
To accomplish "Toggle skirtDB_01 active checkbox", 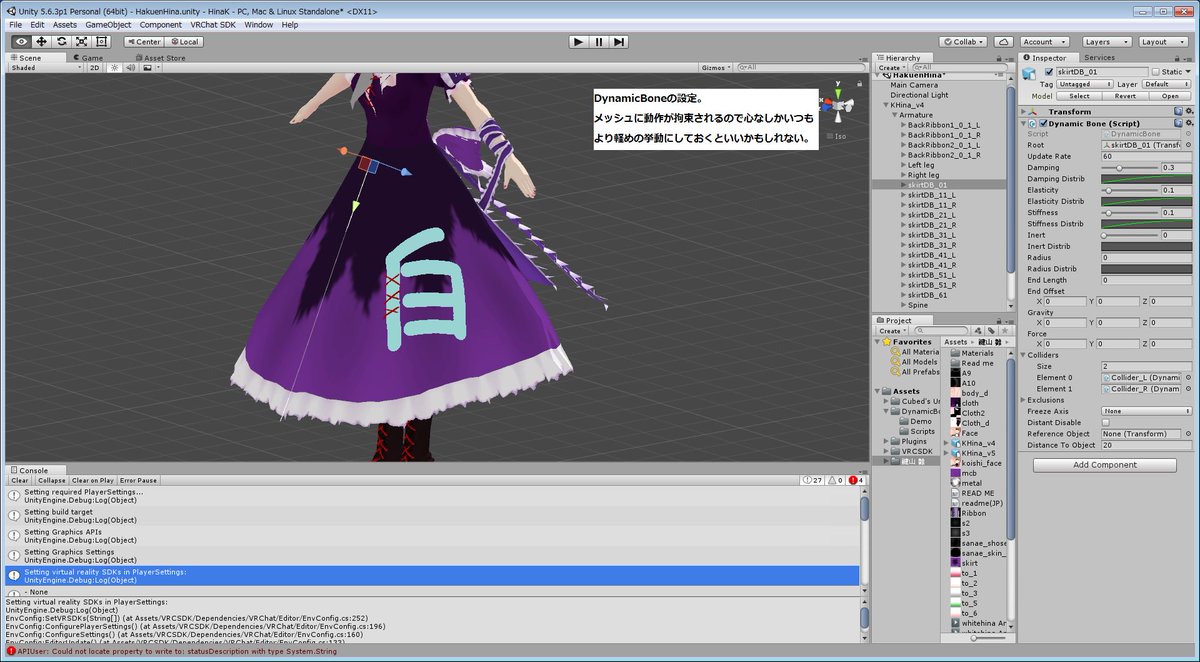I will tap(1049, 72).
